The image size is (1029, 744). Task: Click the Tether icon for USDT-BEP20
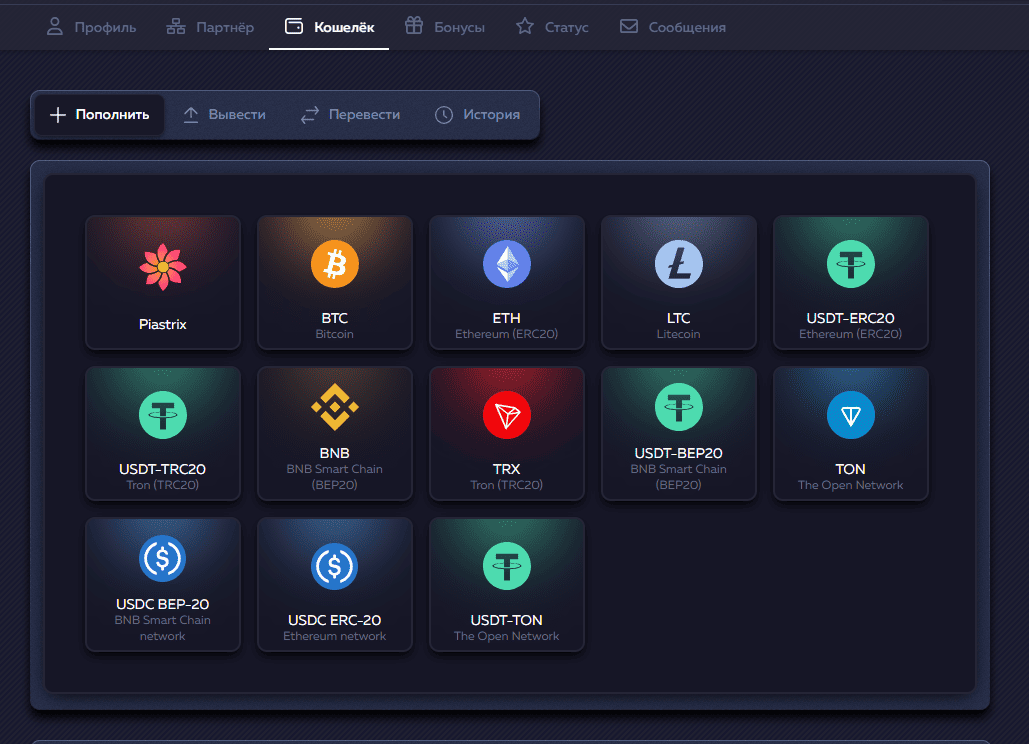[x=679, y=407]
